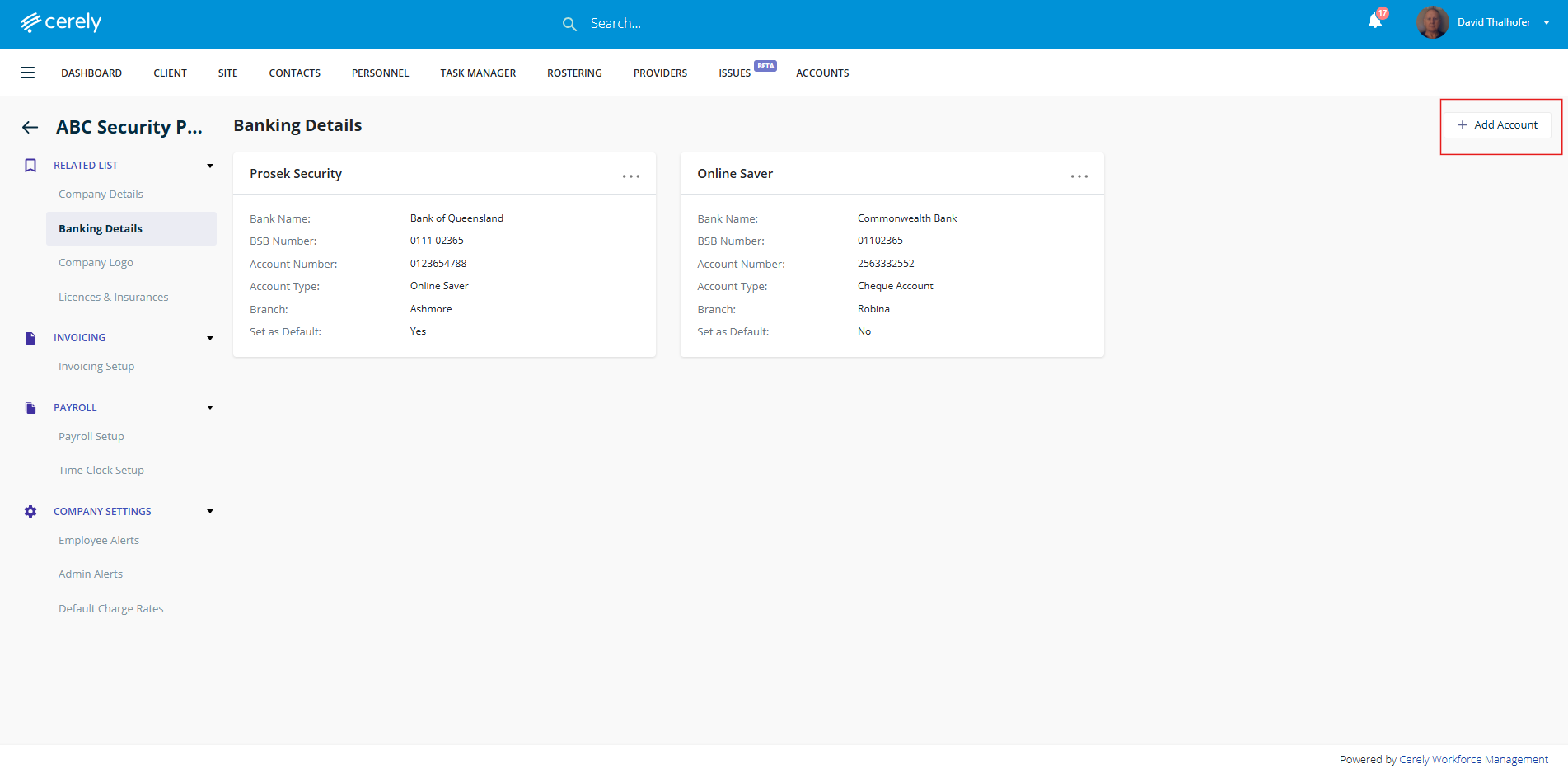Collapse the Invoicing section
The height and width of the screenshot is (769, 1568).
(210, 338)
